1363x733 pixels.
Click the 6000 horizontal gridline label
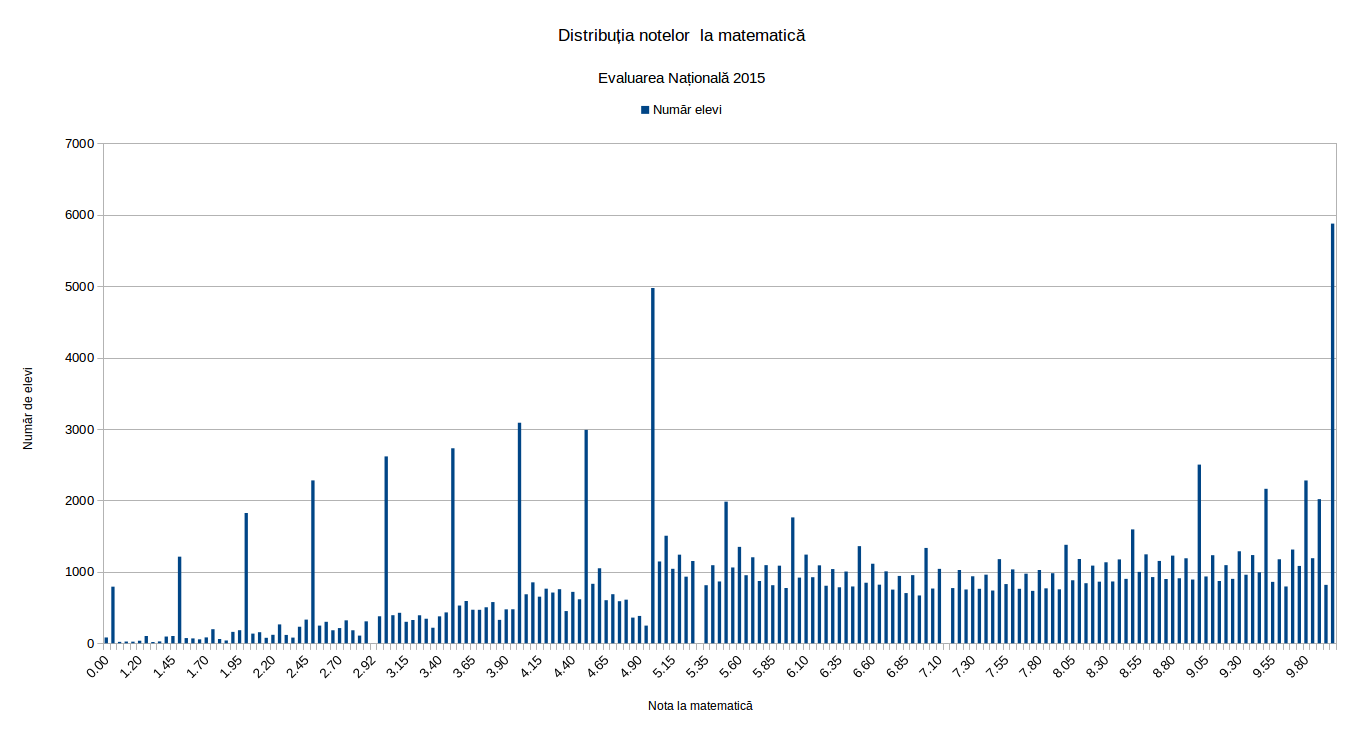(x=79, y=215)
